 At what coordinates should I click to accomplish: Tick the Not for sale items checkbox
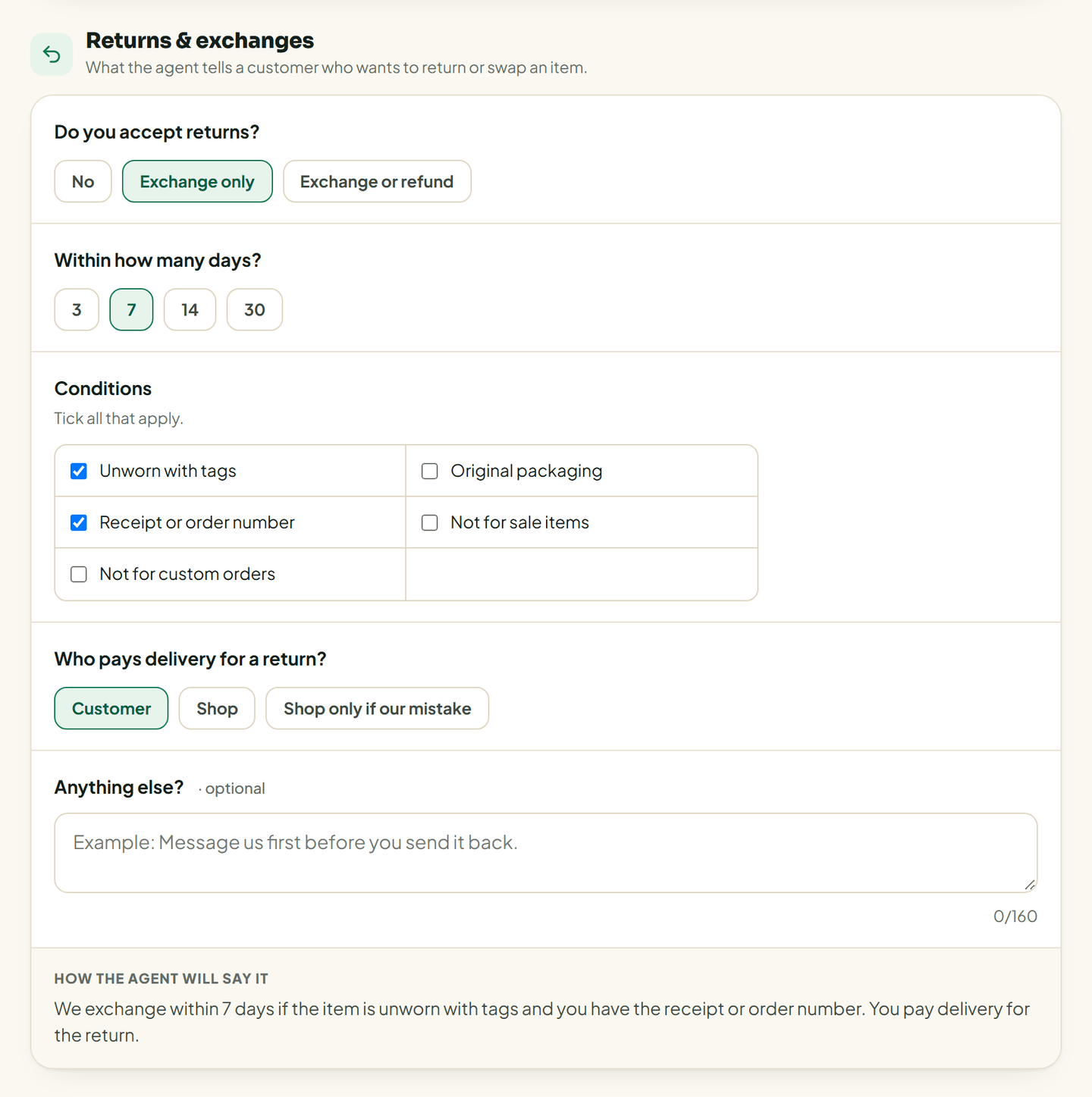point(430,522)
